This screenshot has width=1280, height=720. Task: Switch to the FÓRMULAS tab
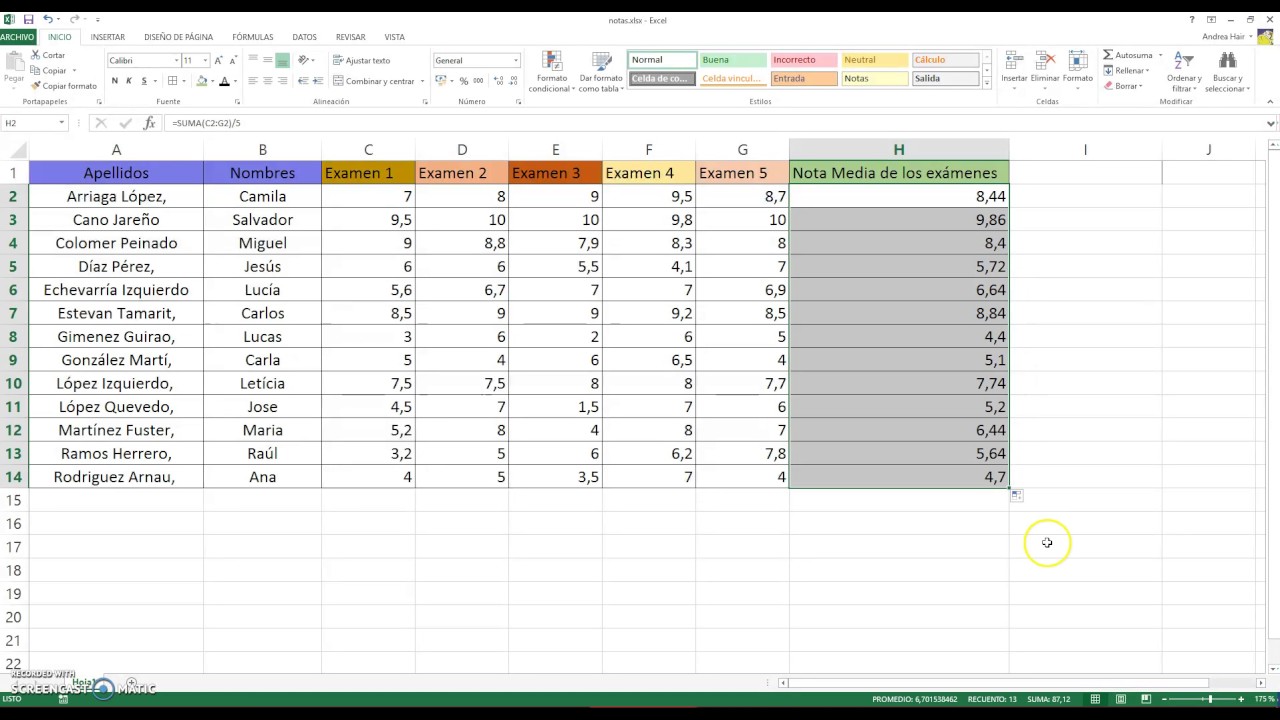click(x=252, y=37)
